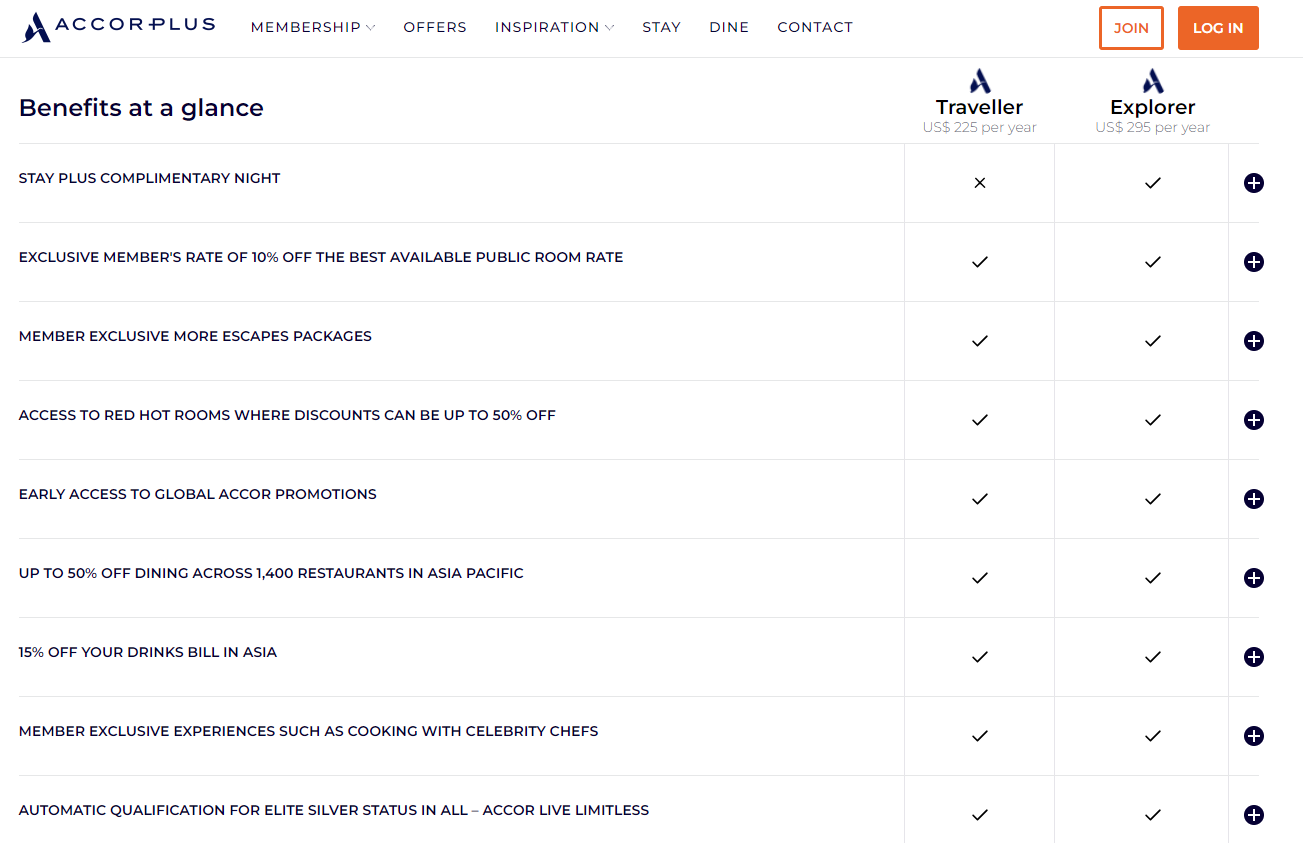Open the Contact page link
Viewport: 1303px width, 843px height.
815,28
